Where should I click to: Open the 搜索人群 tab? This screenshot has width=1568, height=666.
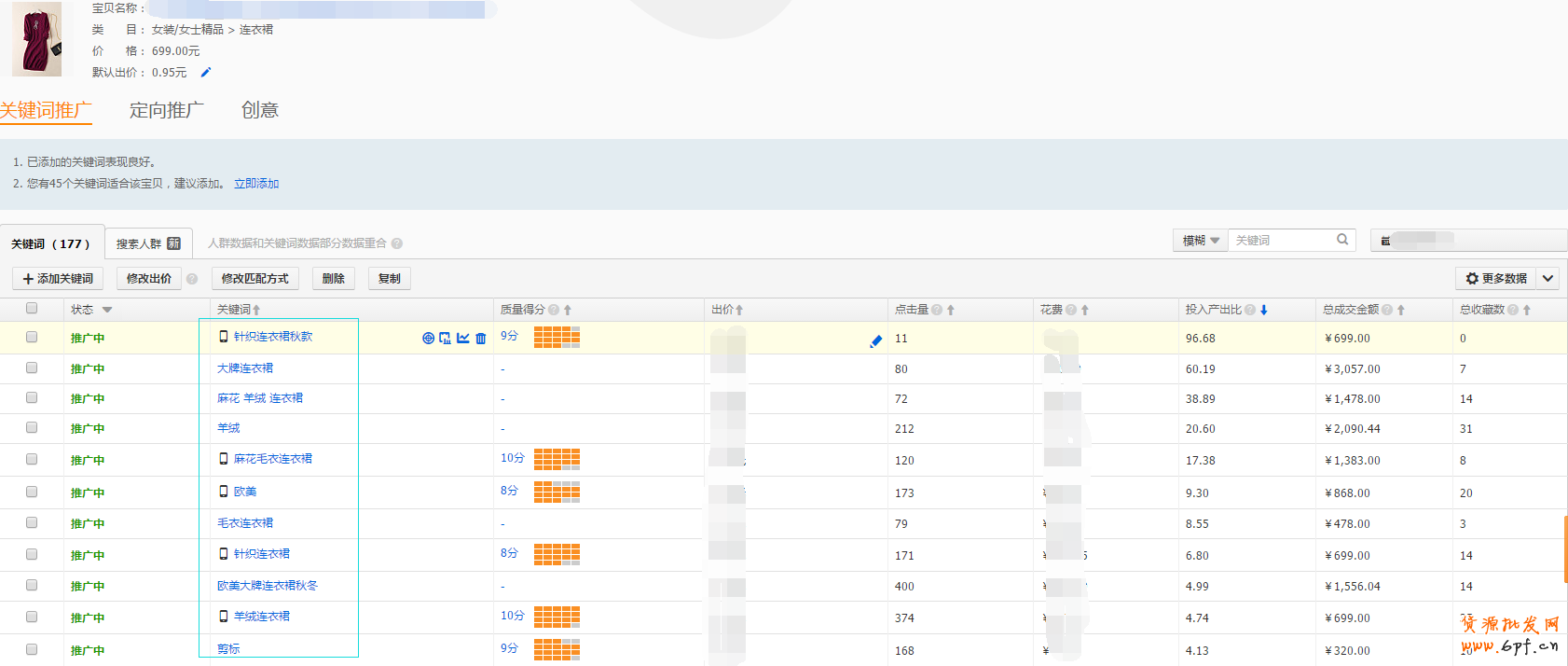pyautogui.click(x=148, y=243)
